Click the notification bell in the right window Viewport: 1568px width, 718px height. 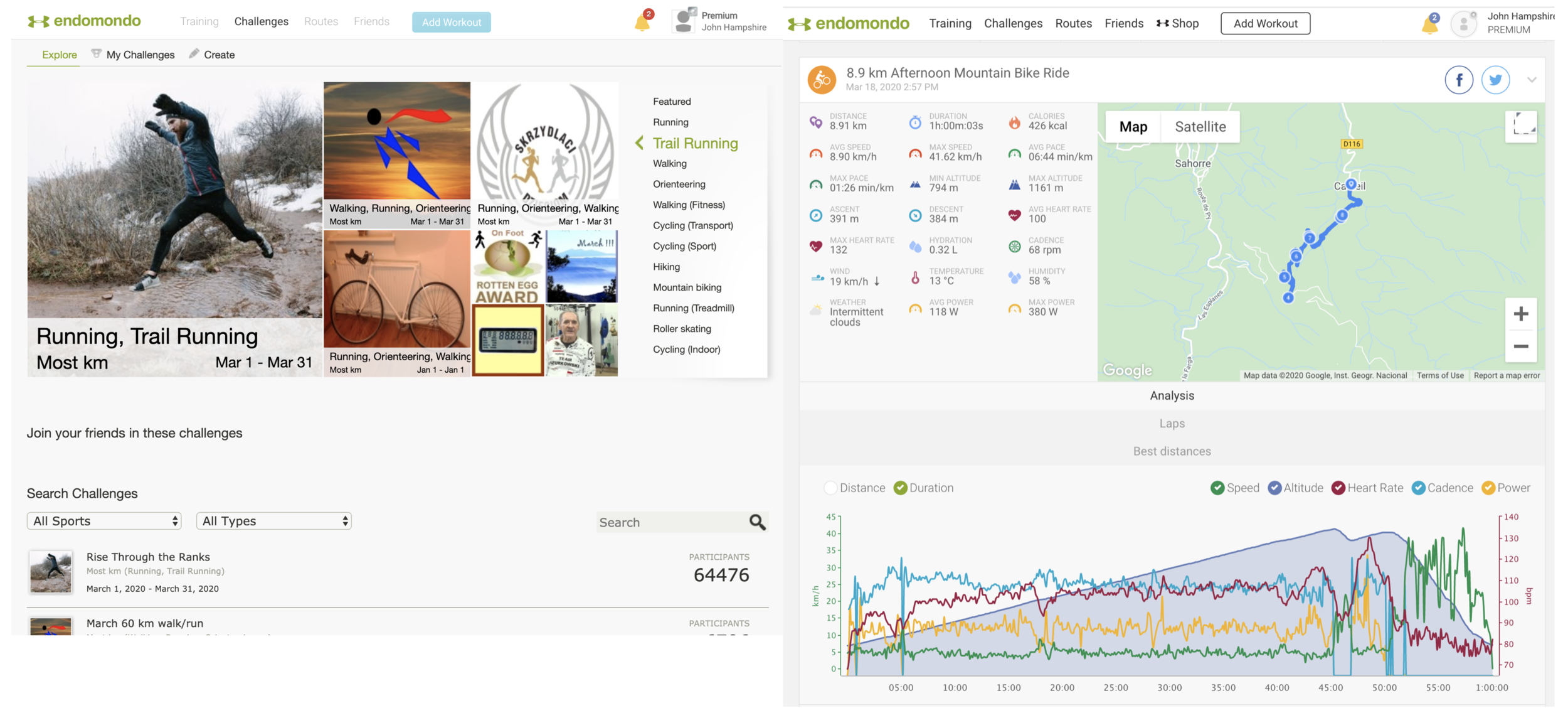click(x=1429, y=23)
